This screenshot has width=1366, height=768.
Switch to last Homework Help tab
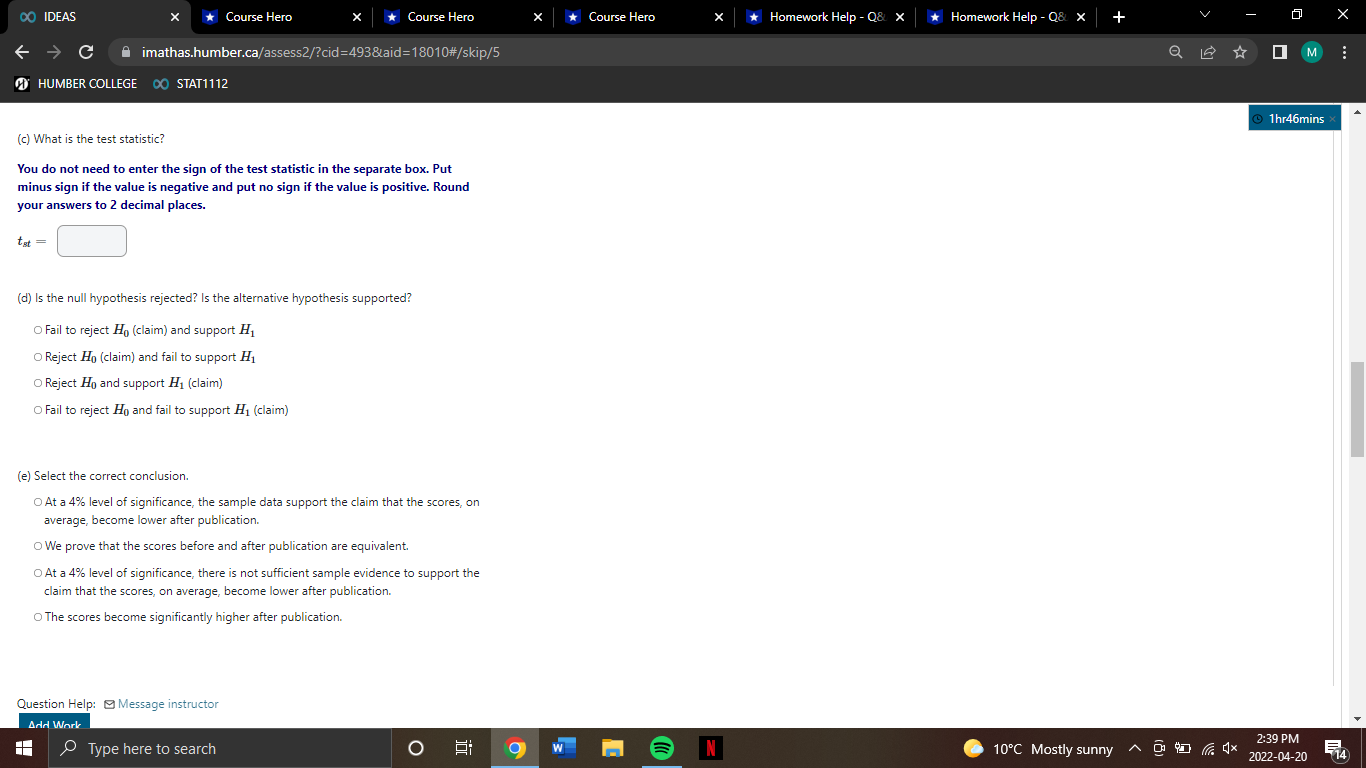tap(1006, 17)
